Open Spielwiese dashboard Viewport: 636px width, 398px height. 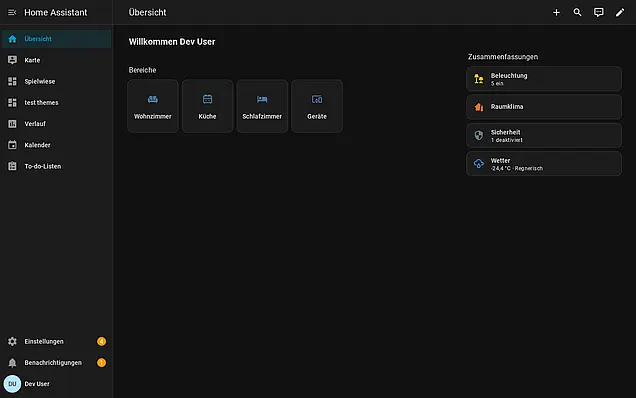point(56,81)
